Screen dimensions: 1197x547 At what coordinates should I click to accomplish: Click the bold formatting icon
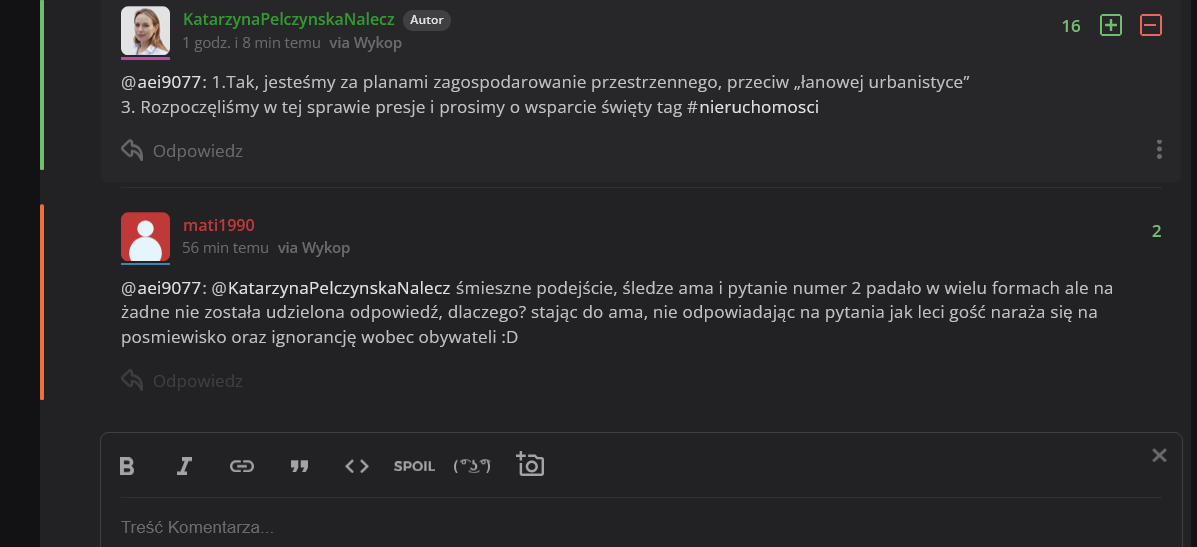point(127,466)
